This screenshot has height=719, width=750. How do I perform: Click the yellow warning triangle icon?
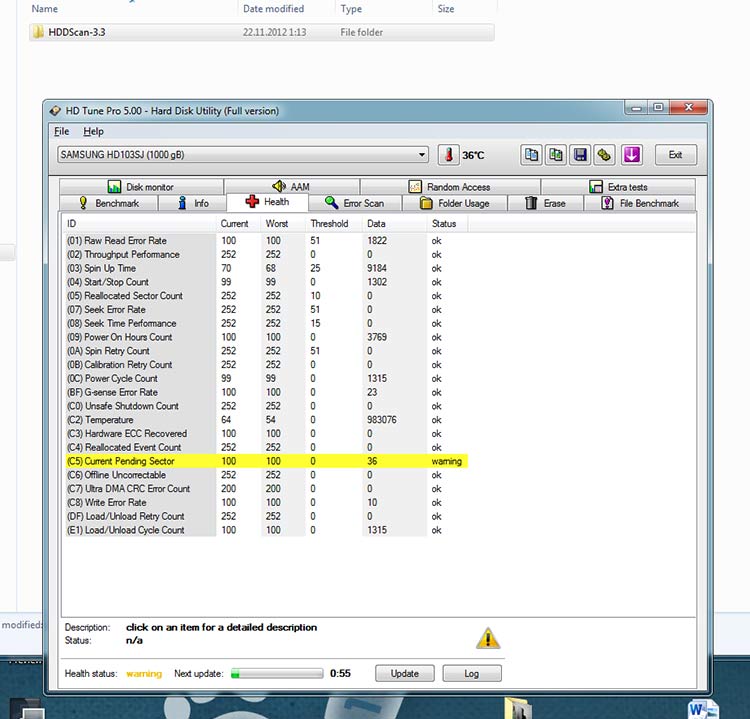point(488,638)
